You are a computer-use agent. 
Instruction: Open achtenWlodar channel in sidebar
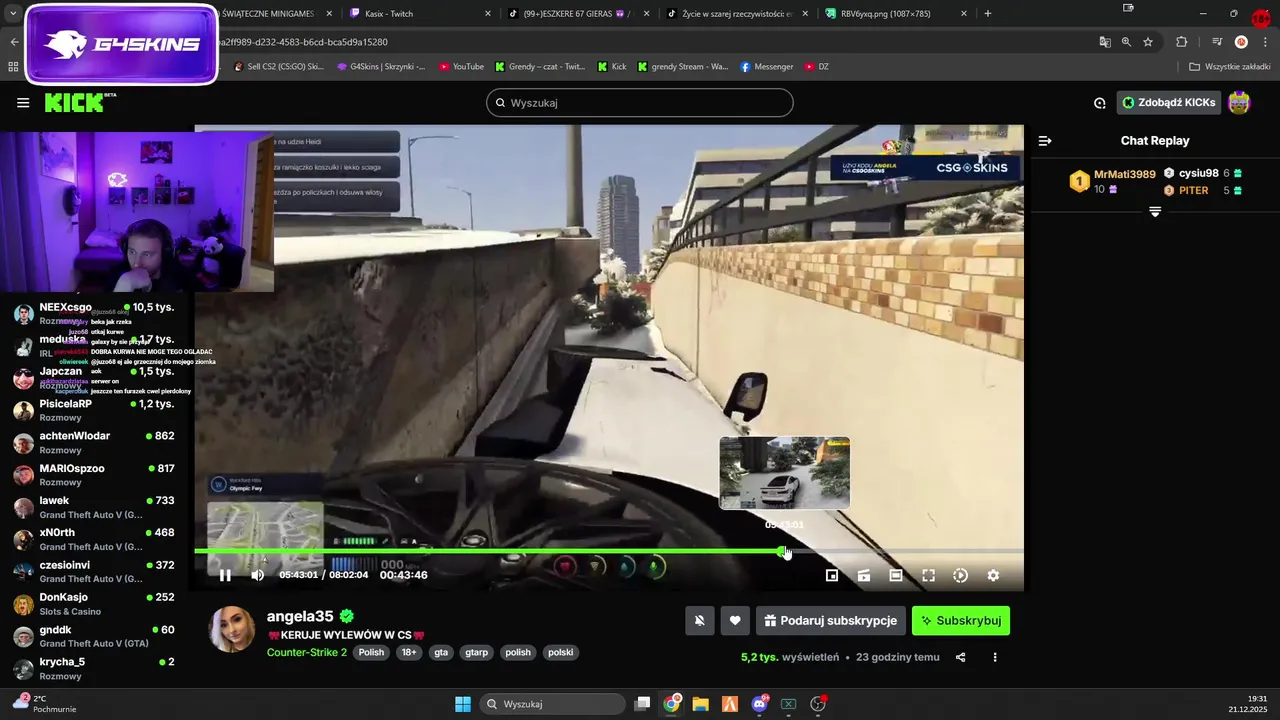coord(95,442)
